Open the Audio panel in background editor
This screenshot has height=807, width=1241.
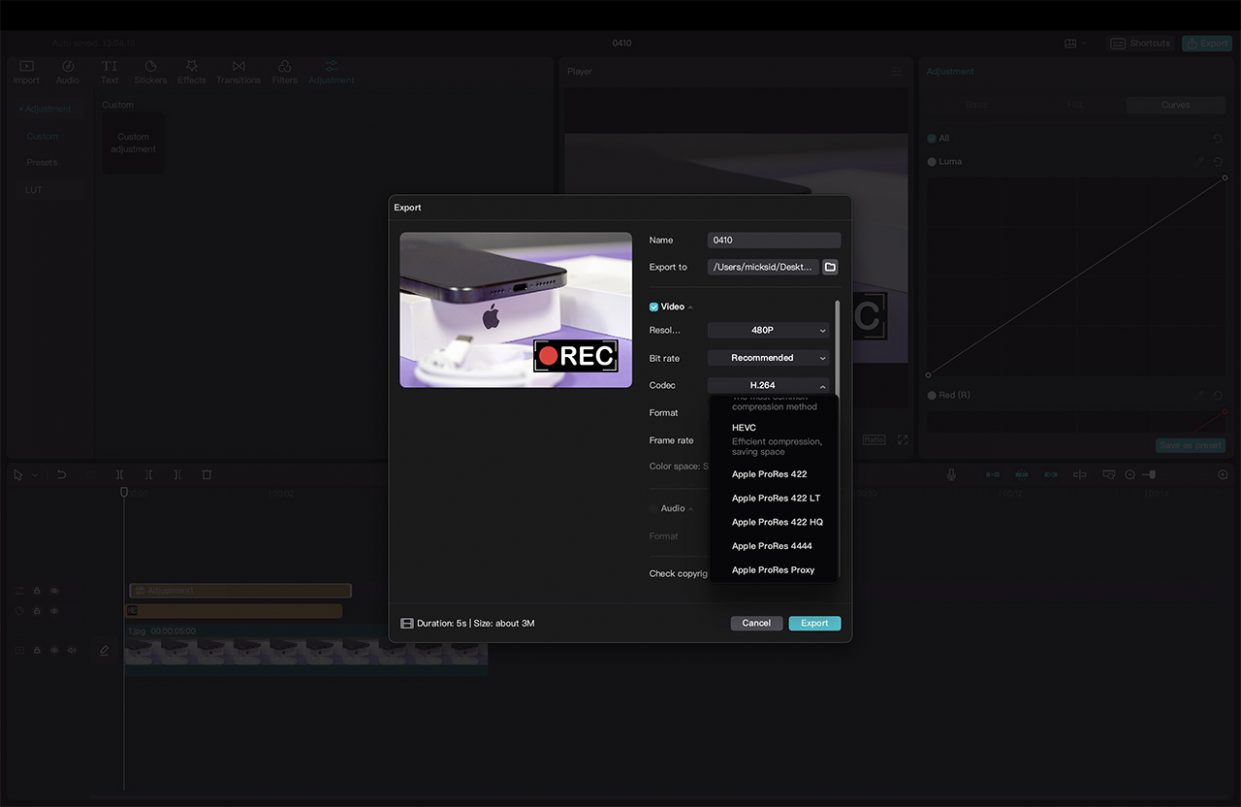[x=67, y=72]
